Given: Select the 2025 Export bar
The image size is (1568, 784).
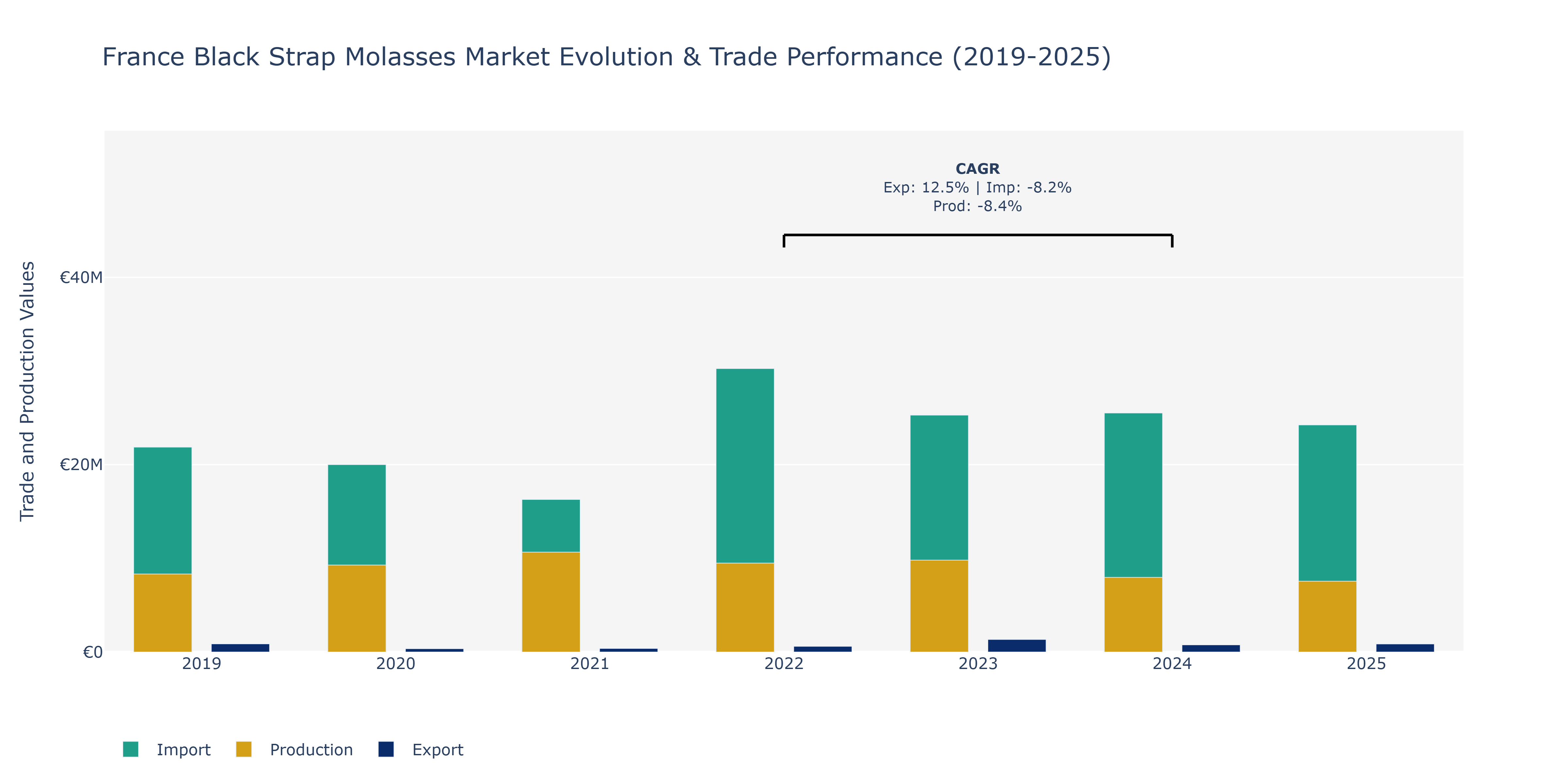Looking at the screenshot, I should (x=1405, y=648).
